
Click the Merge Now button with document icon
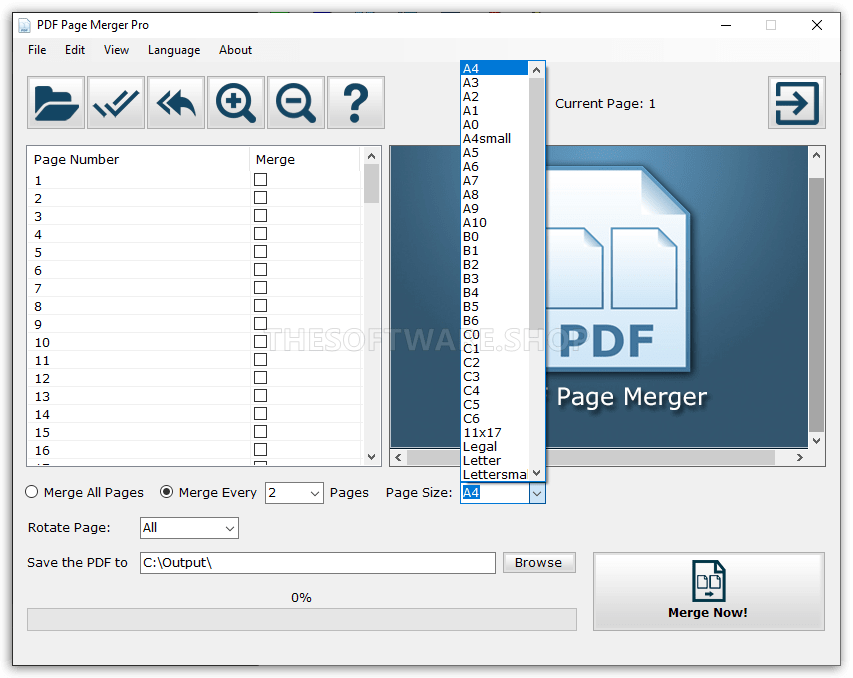pyautogui.click(x=708, y=592)
